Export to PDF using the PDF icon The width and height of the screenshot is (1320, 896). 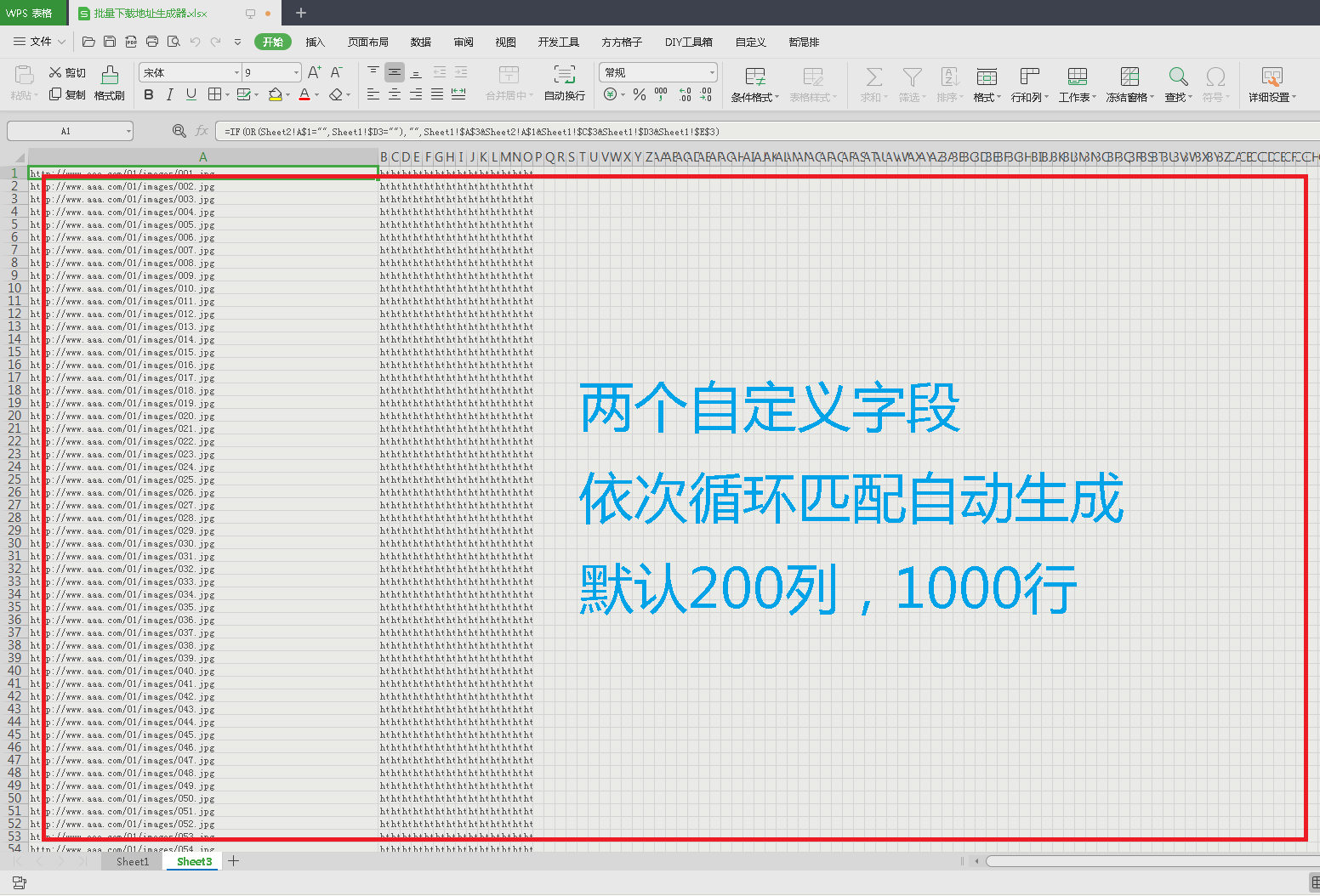[x=131, y=42]
